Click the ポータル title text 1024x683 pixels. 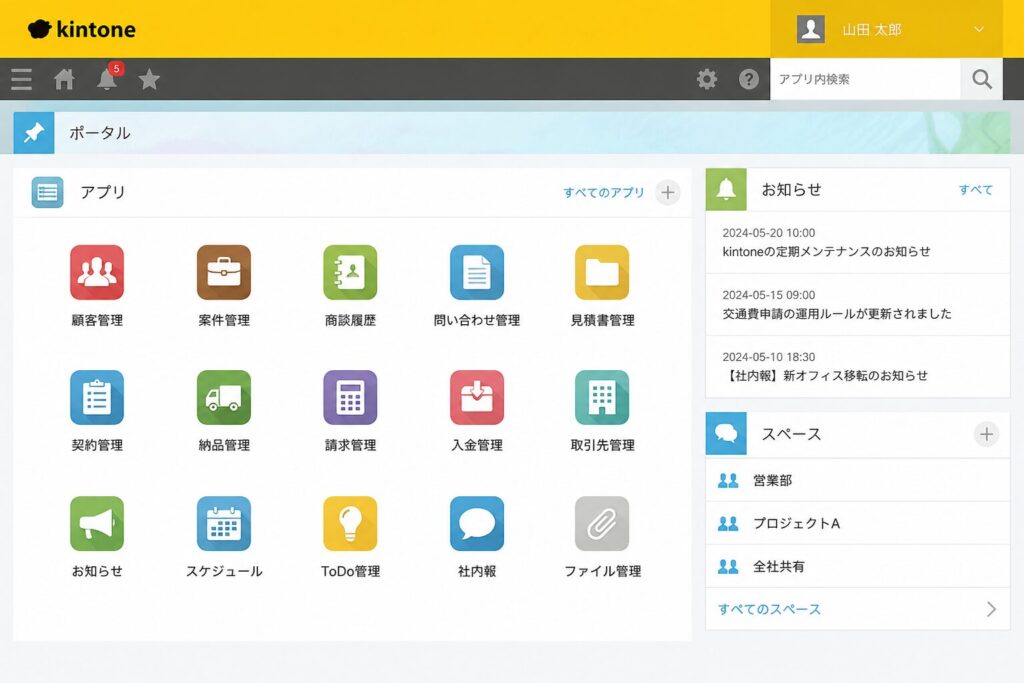pos(100,133)
